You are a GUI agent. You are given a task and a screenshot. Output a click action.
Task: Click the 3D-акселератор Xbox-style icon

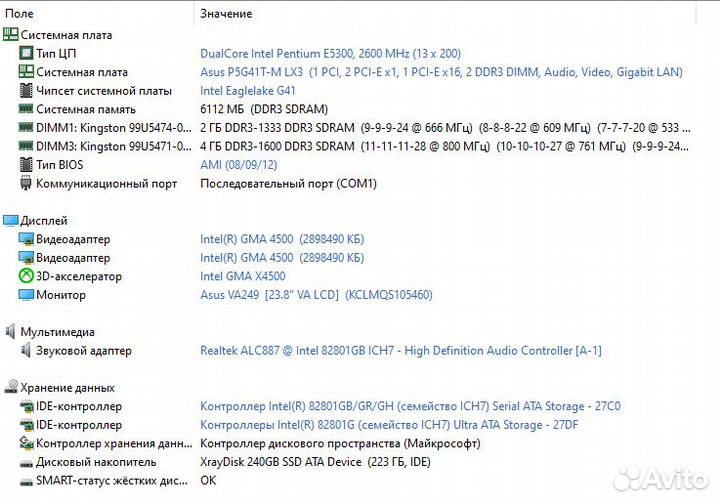[x=26, y=276]
